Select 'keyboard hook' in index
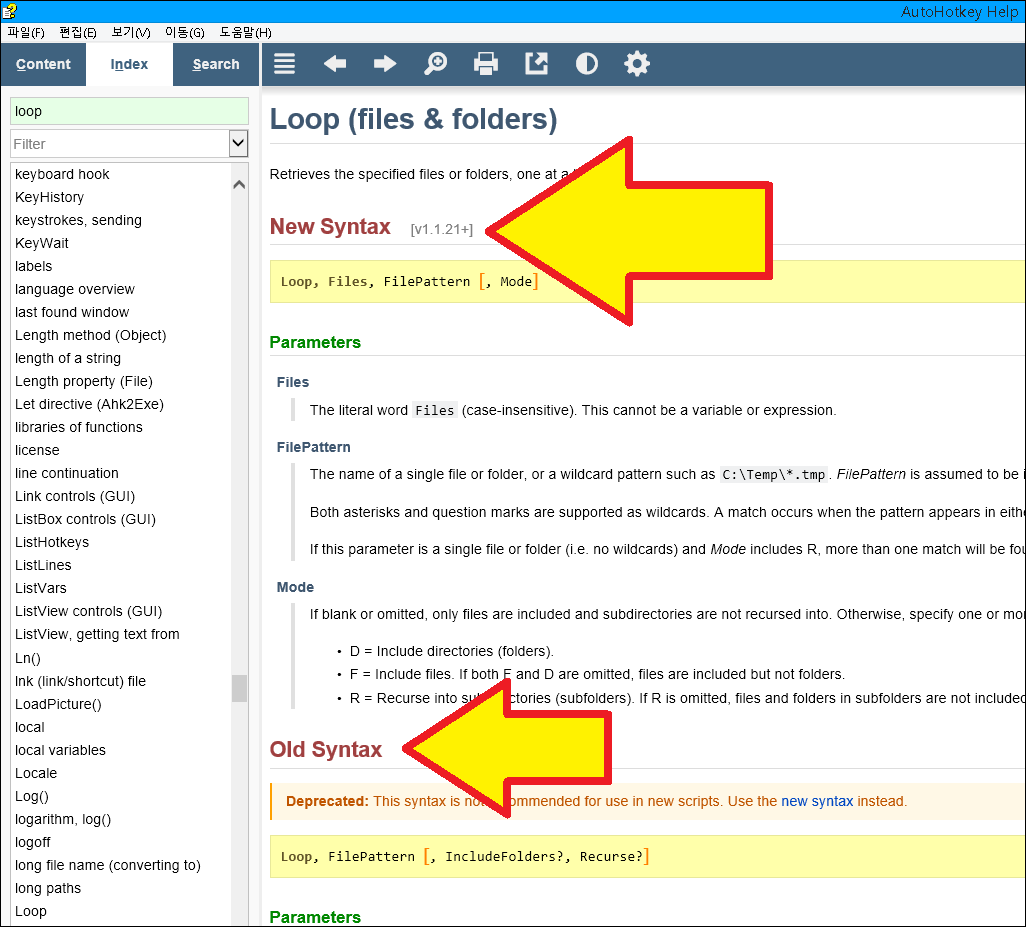The width and height of the screenshot is (1026, 927). (x=62, y=174)
